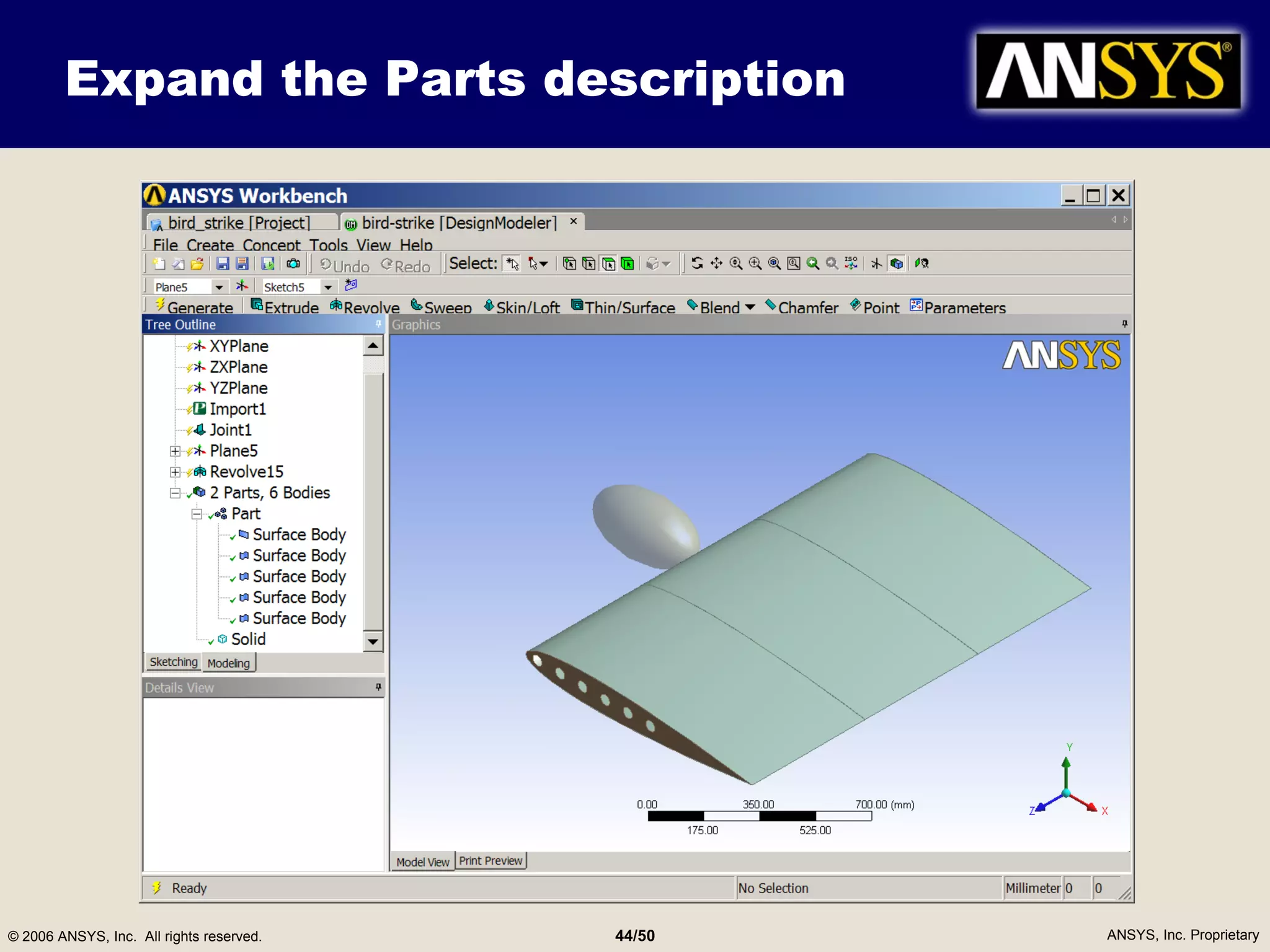Click the Look At Face icon
Screen dimensions: 1270x952
click(921, 263)
